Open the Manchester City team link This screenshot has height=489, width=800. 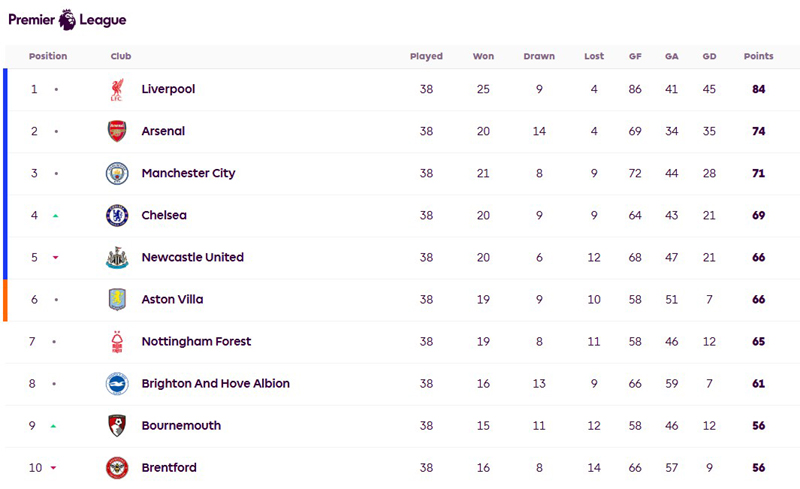click(188, 173)
